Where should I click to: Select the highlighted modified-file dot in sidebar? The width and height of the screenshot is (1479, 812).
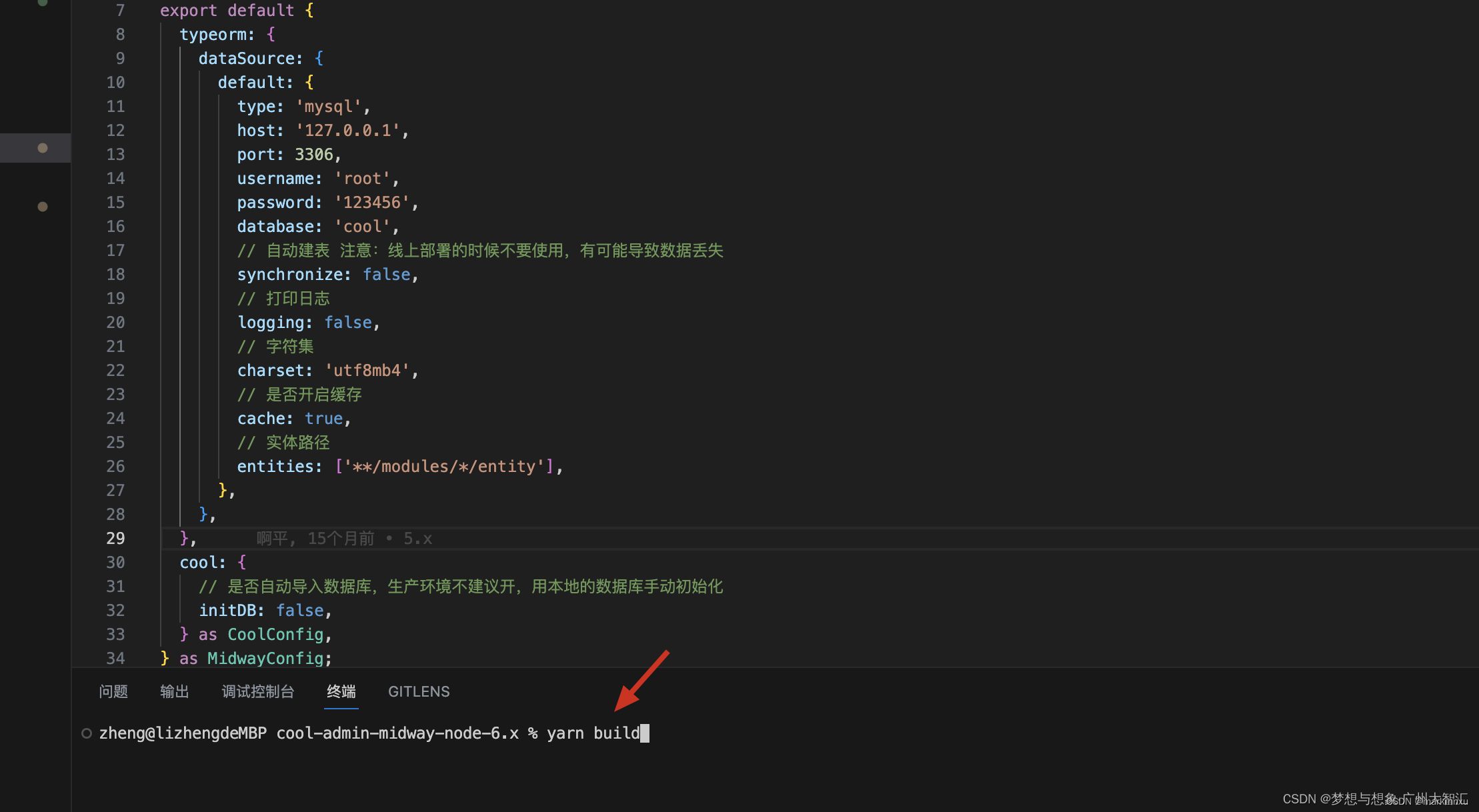pos(43,148)
